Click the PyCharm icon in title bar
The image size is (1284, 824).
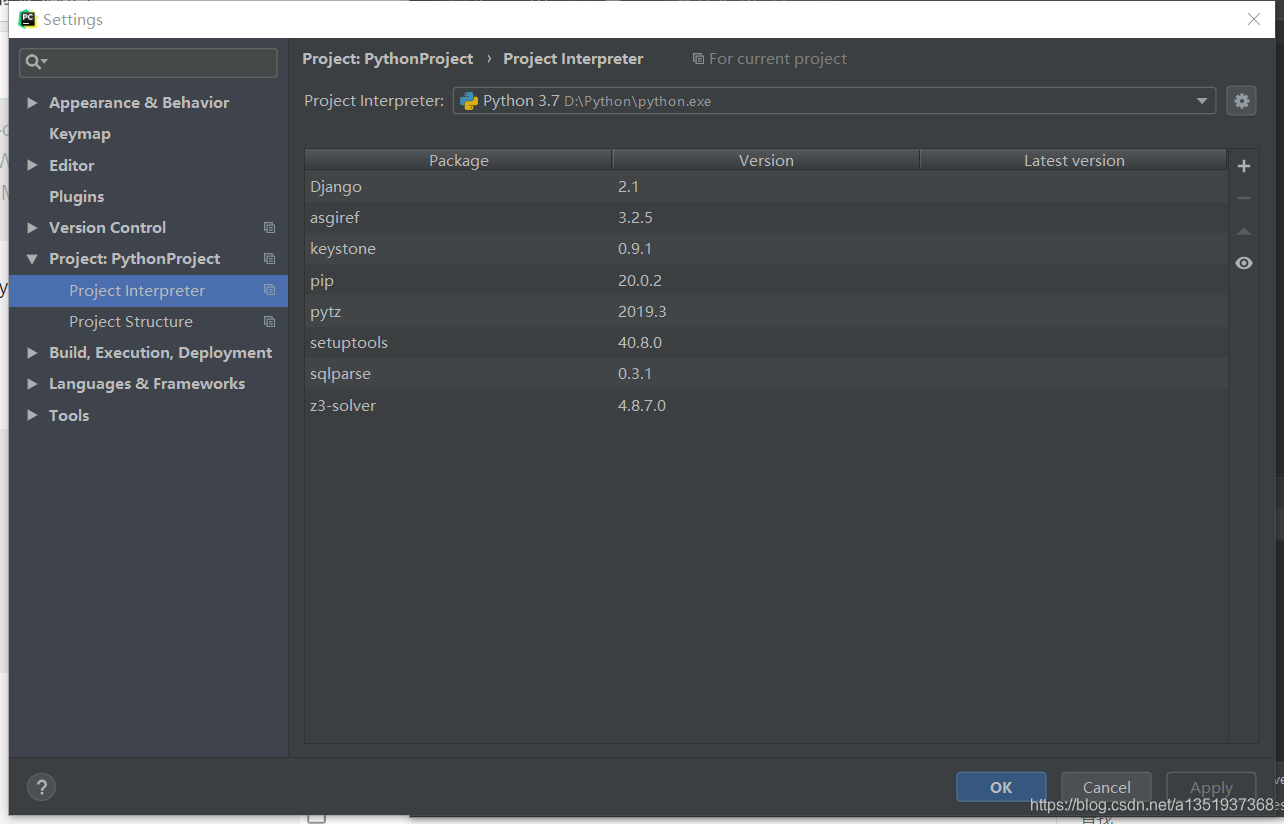(27, 19)
